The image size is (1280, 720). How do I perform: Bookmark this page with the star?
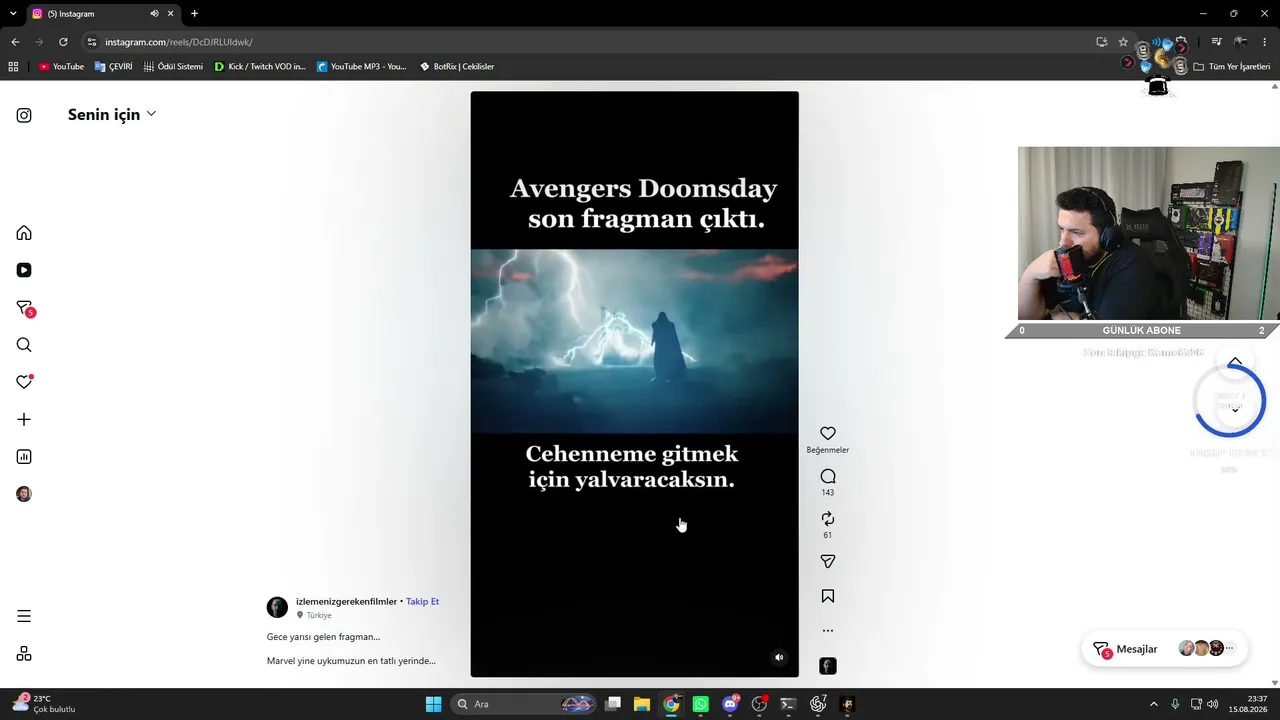1123,42
